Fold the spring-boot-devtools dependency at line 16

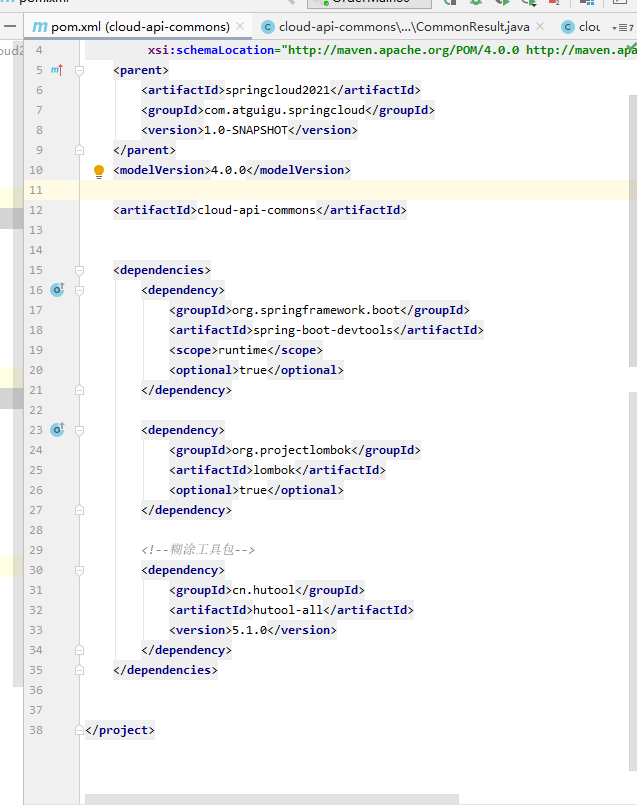(80, 290)
